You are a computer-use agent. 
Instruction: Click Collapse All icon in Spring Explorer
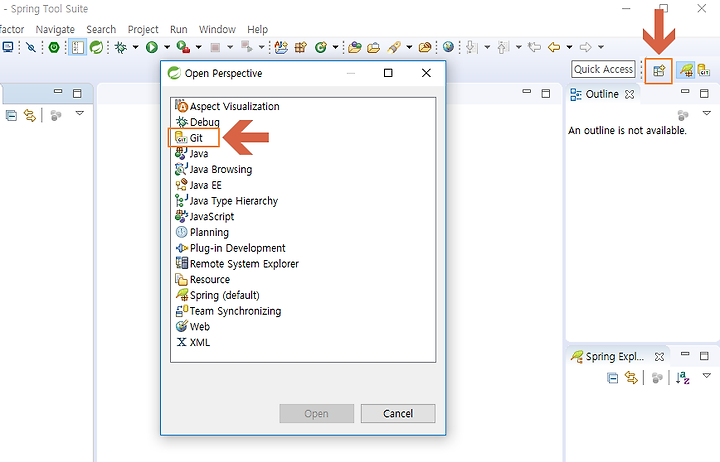pos(613,378)
